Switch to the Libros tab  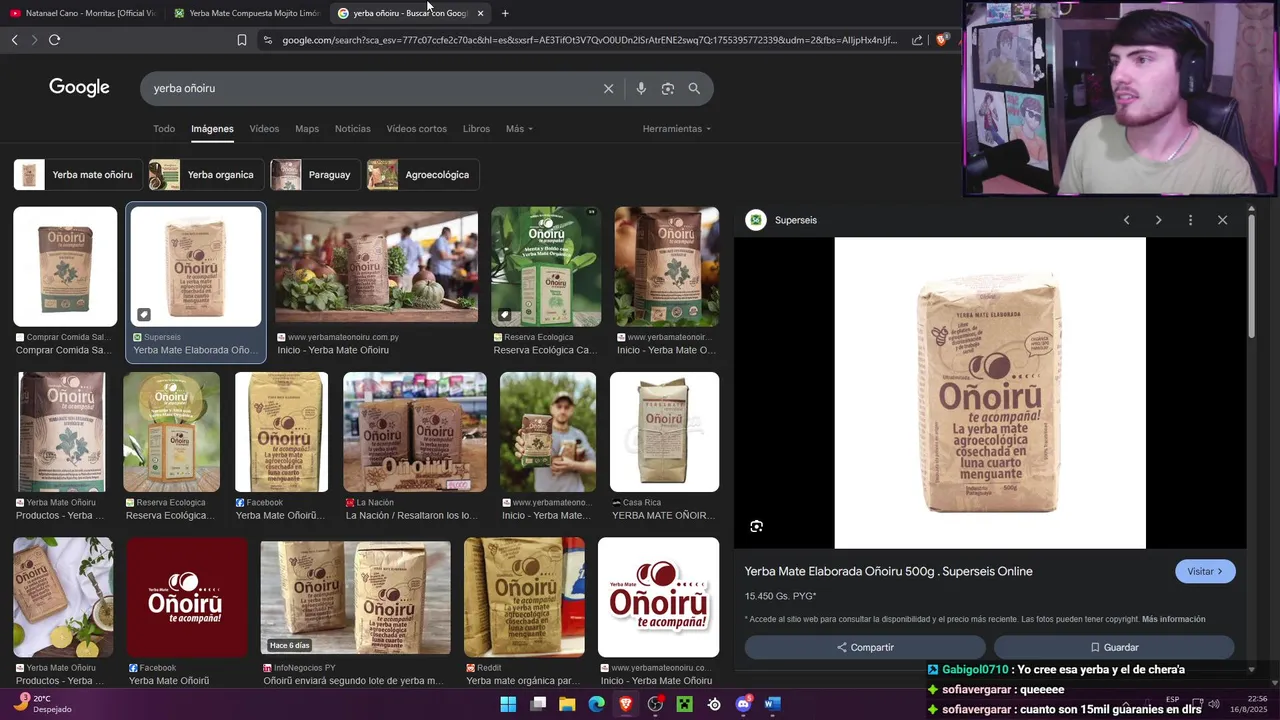click(x=476, y=129)
